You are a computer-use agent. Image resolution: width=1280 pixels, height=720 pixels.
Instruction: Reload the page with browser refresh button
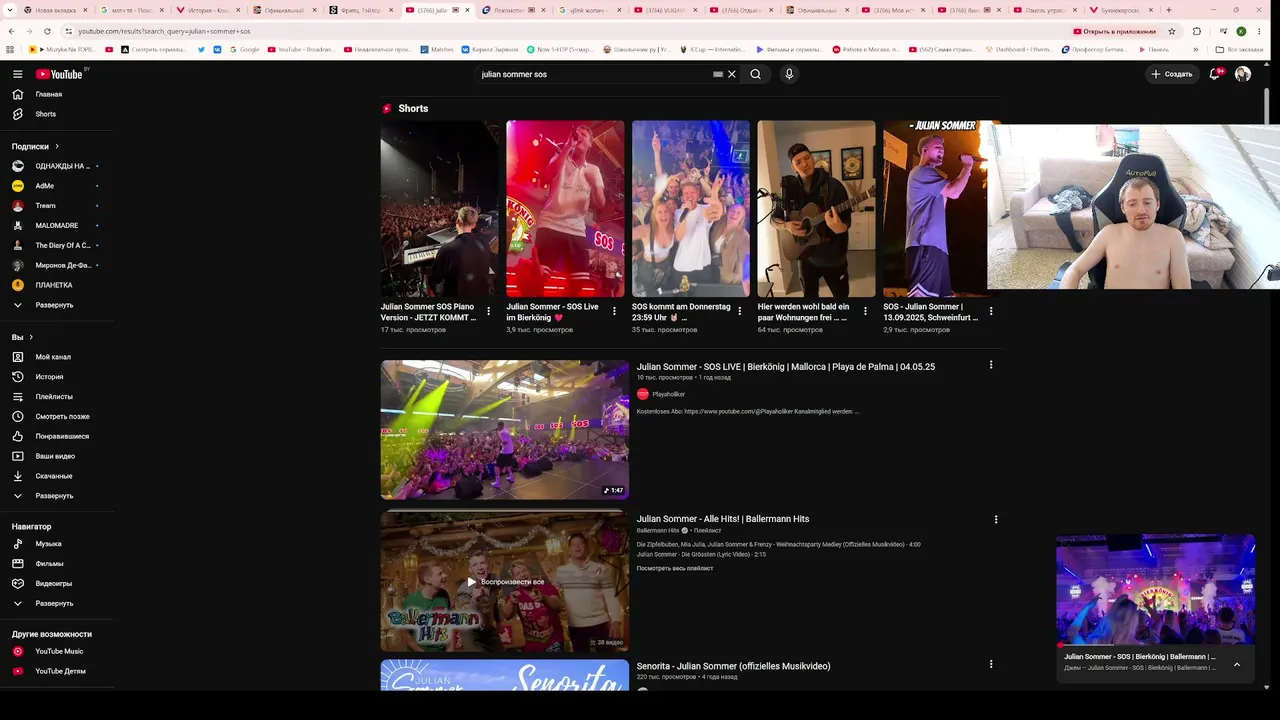(49, 31)
